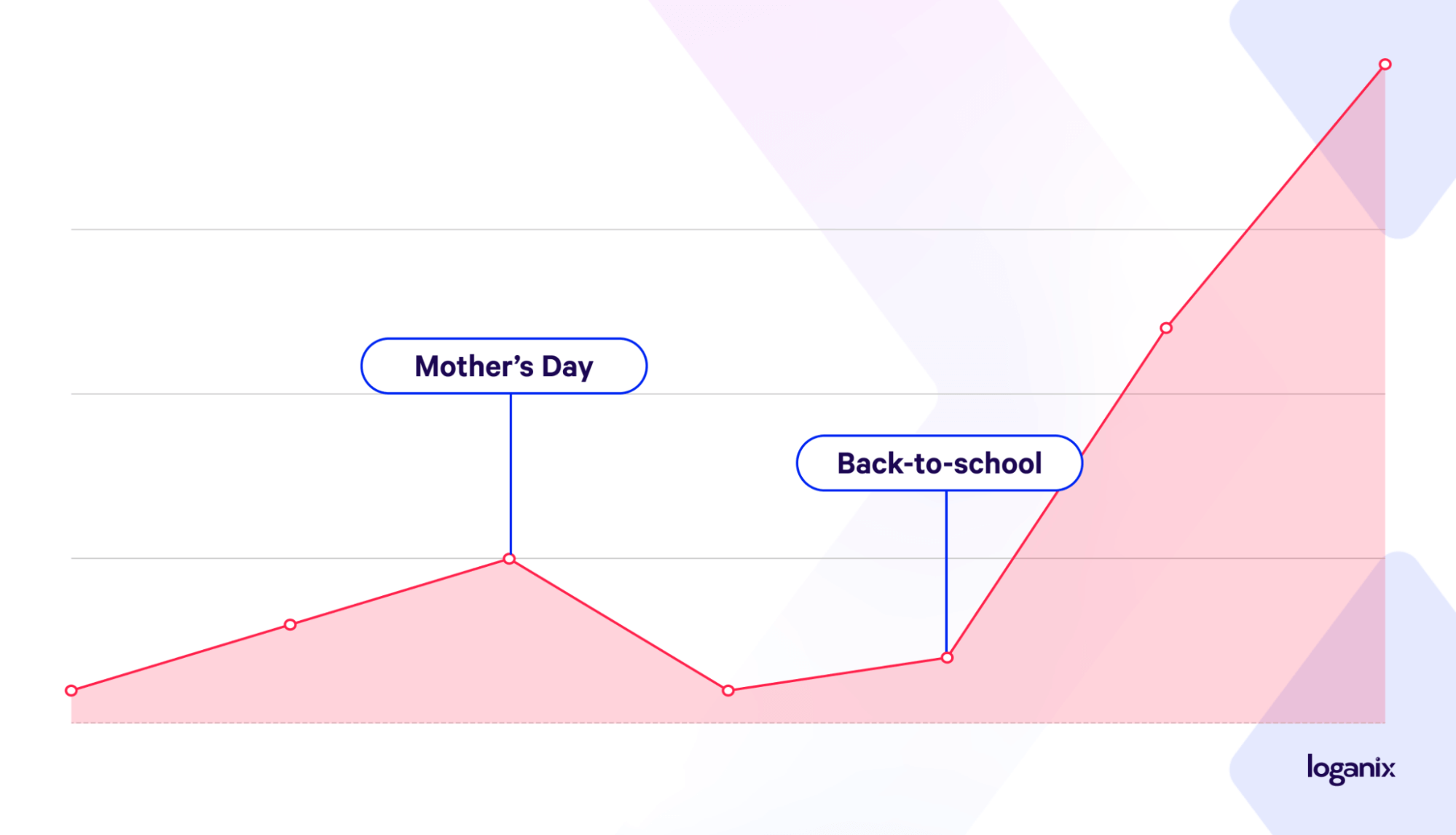Screen dimensions: 1456x835
Task: Select the first data point at chart start
Action: coord(71,690)
